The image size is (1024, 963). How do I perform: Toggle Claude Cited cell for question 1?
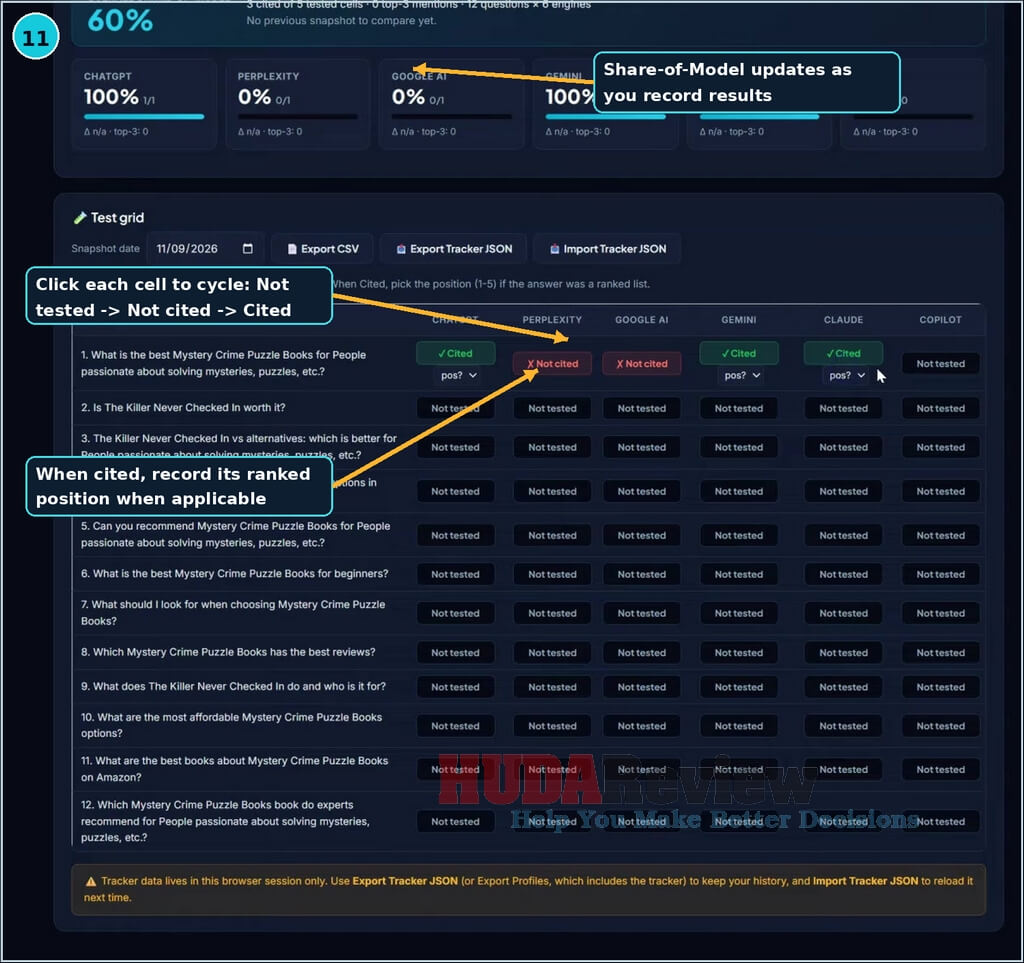coord(843,353)
